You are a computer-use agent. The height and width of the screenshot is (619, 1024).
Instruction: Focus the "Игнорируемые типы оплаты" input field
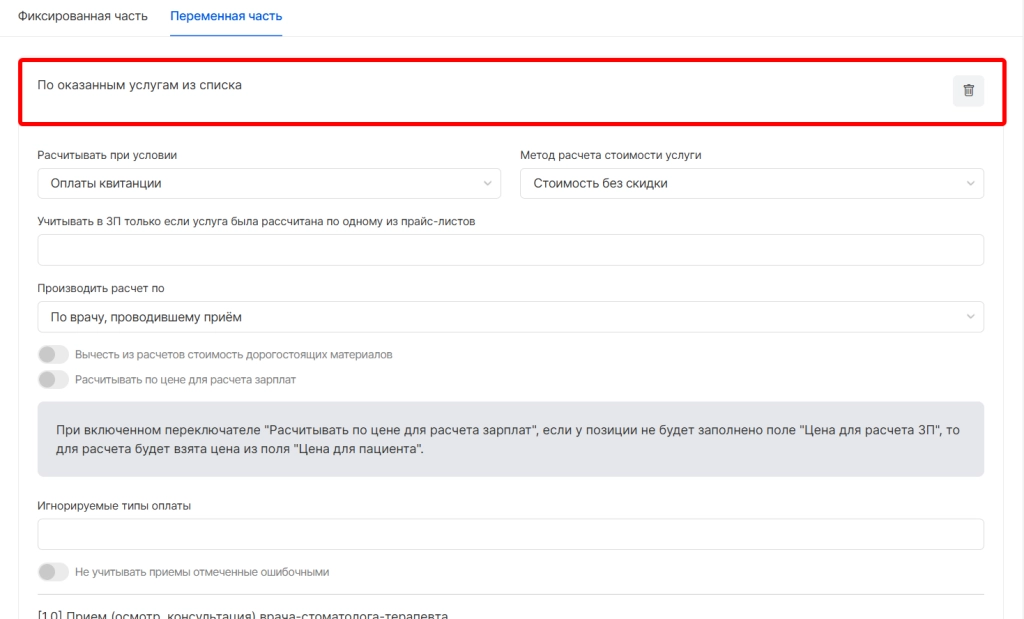pos(510,534)
